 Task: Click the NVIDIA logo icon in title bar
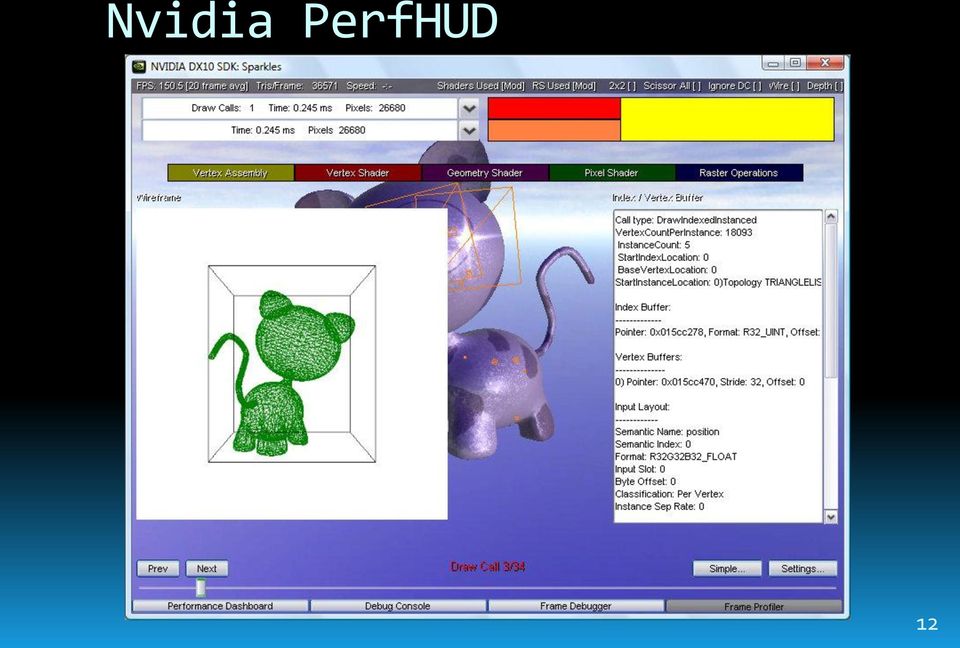139,66
